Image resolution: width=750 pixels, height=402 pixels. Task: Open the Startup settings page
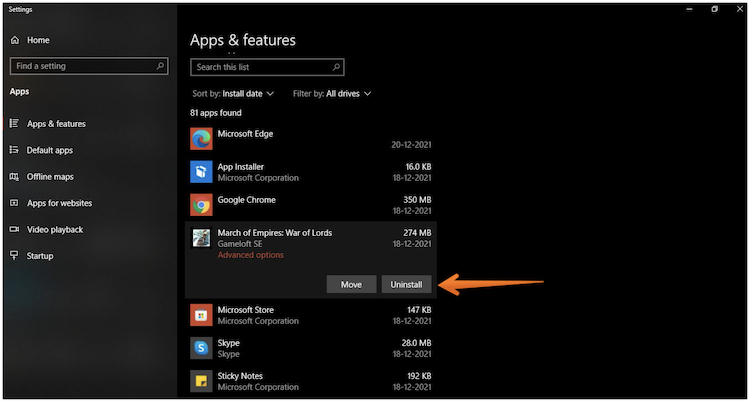[x=39, y=256]
